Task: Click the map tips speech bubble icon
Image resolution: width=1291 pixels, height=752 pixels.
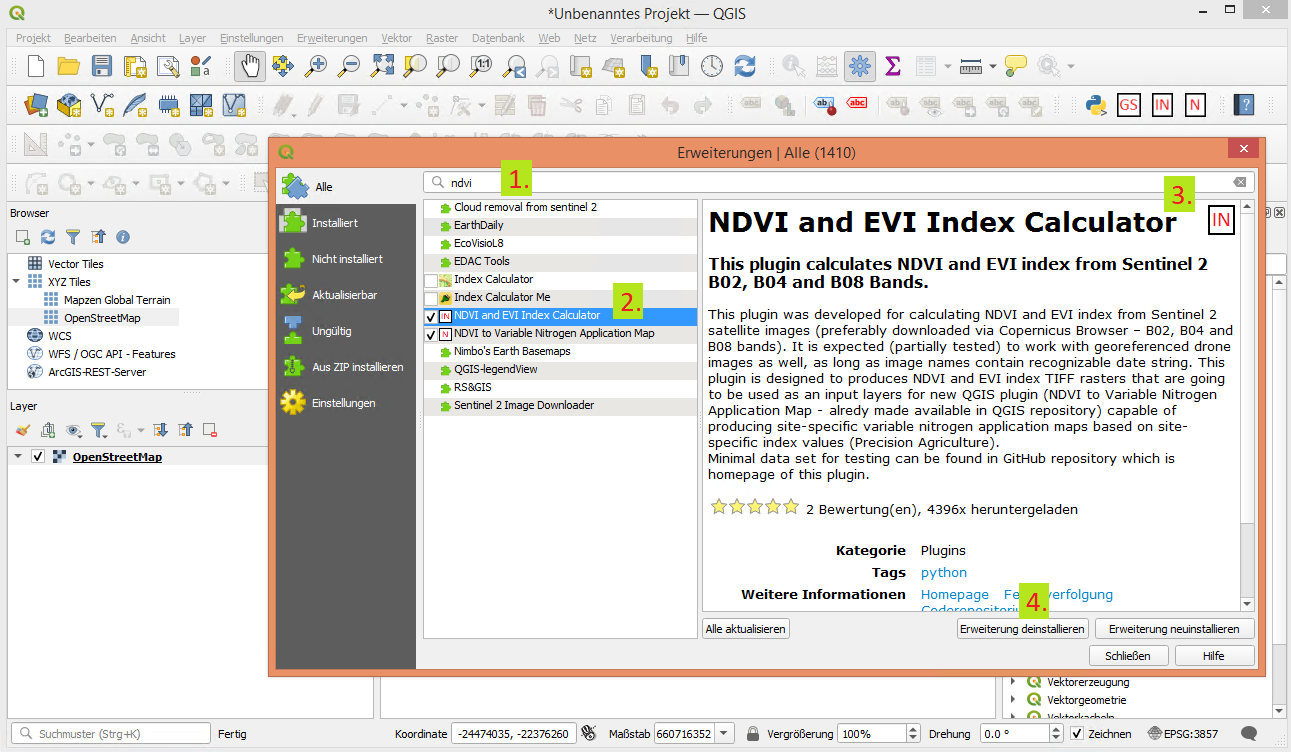Action: [1016, 67]
